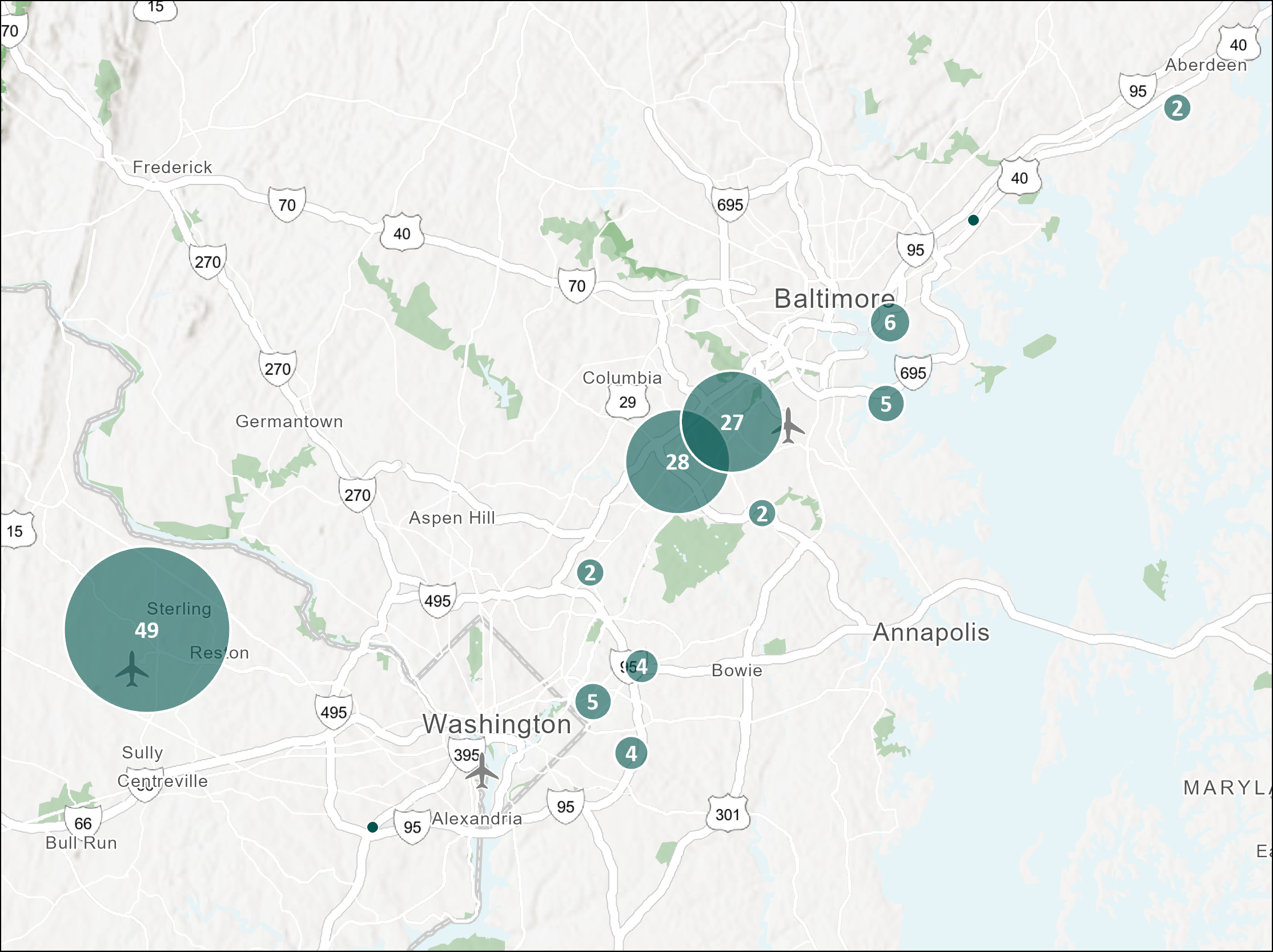The height and width of the screenshot is (952, 1273).
Task: Click the 4 cluster west of Bowie
Action: pos(641,666)
